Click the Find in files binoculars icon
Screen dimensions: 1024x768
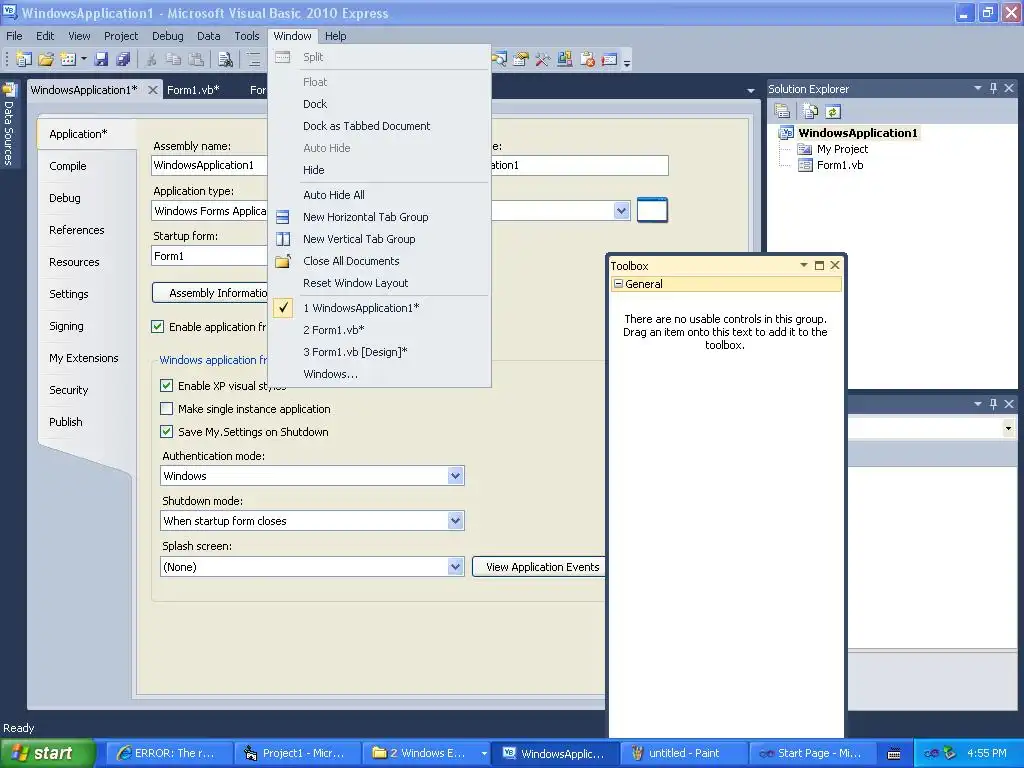(x=226, y=59)
